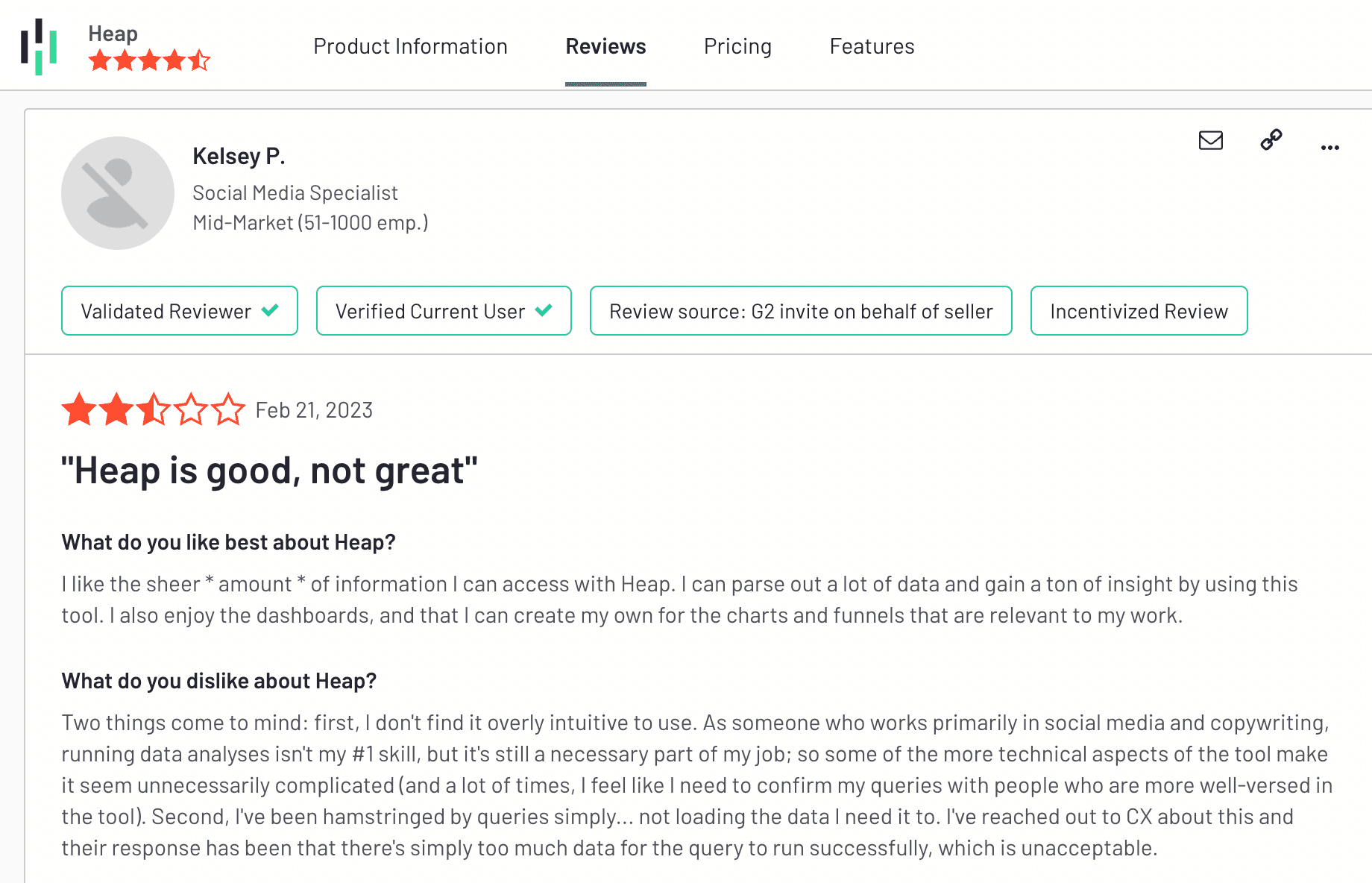Open the share via email envelope icon
This screenshot has height=883, width=1372.
coord(1210,141)
